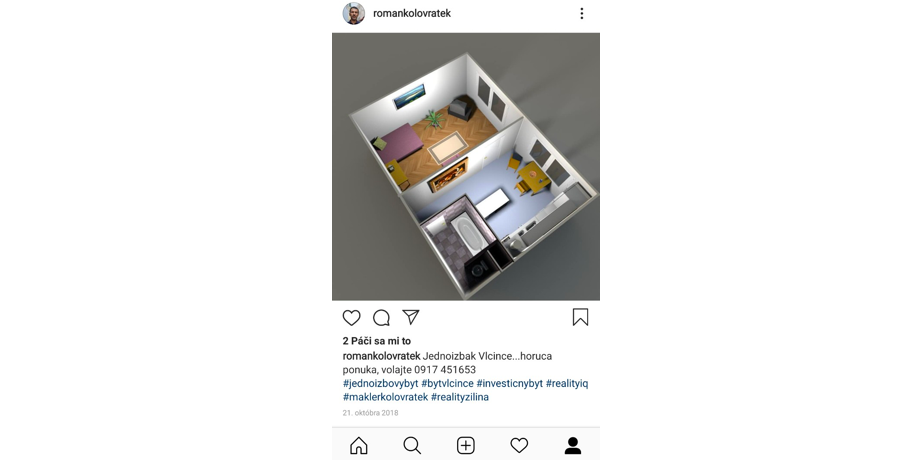This screenshot has height=460, width=920.
Task: Open the #bytvlcince hashtag
Action: (447, 384)
